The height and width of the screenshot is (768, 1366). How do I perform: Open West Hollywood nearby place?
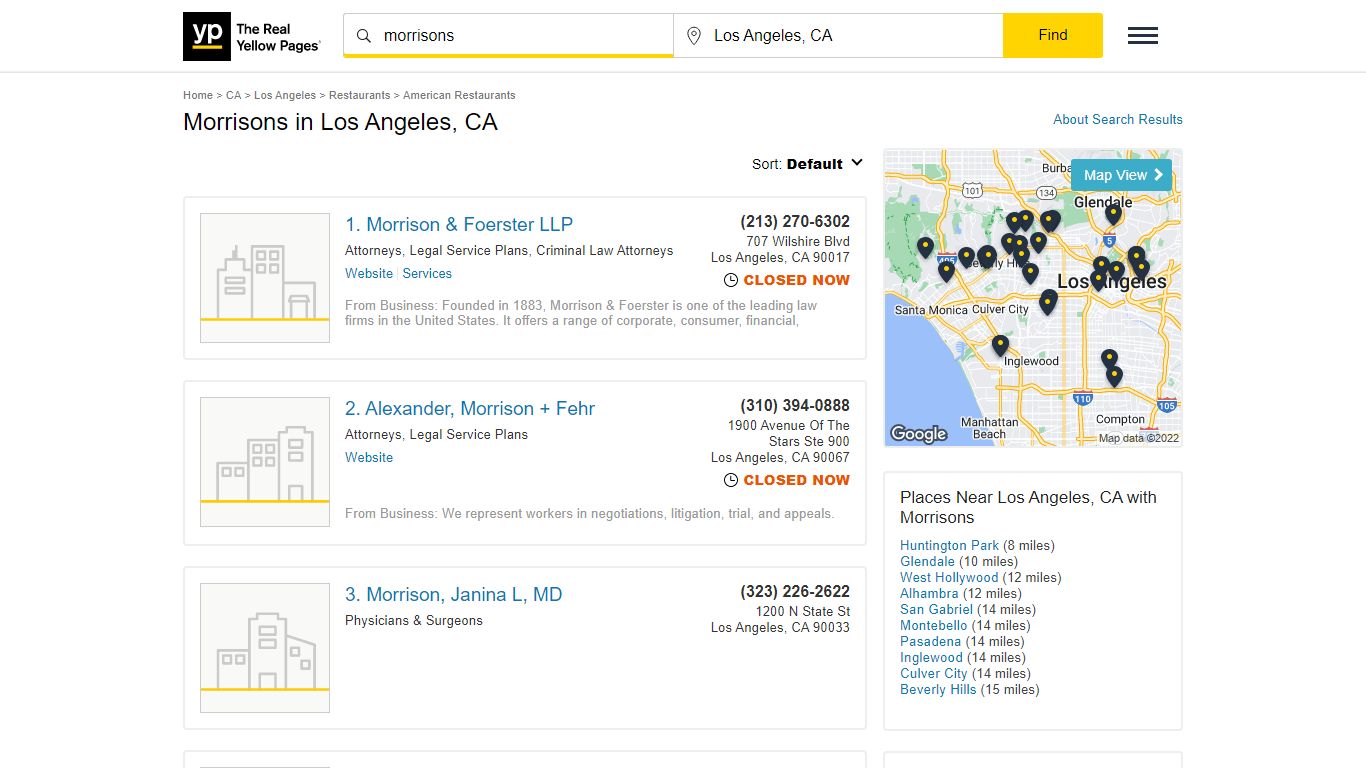[x=949, y=578]
